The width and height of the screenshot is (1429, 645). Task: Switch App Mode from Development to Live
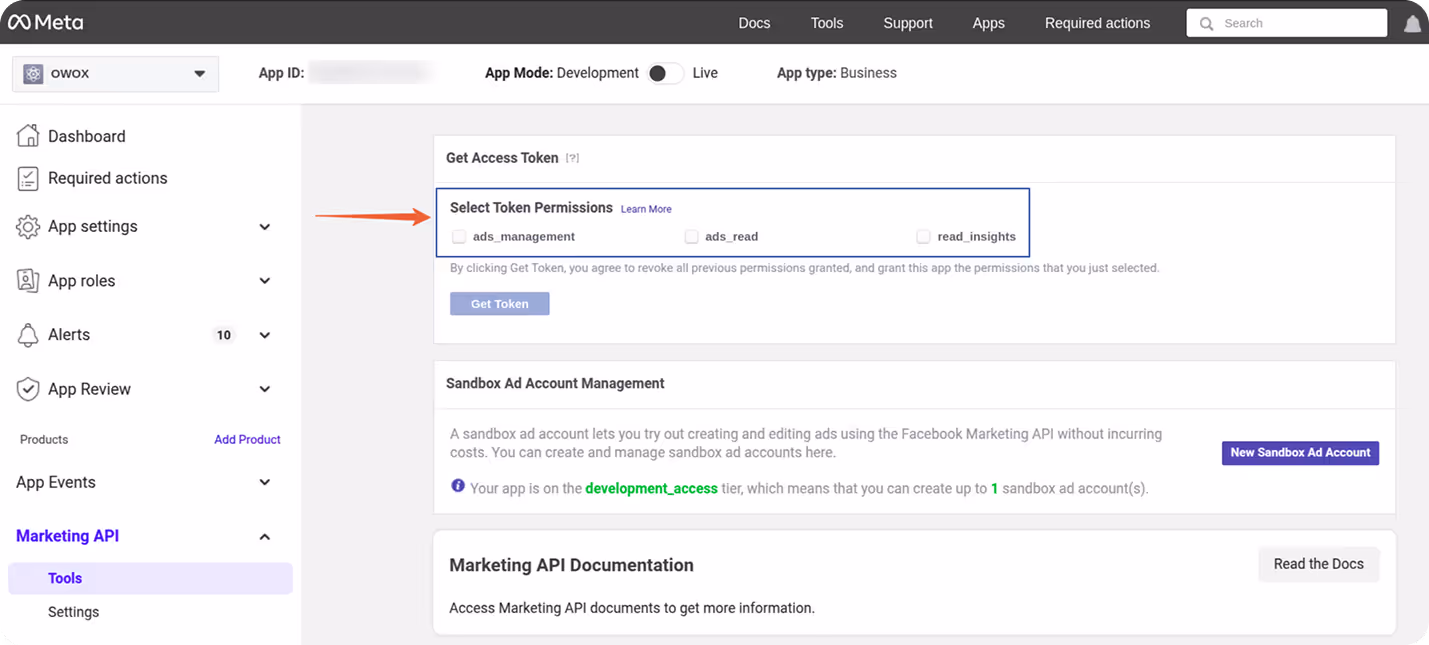click(665, 72)
